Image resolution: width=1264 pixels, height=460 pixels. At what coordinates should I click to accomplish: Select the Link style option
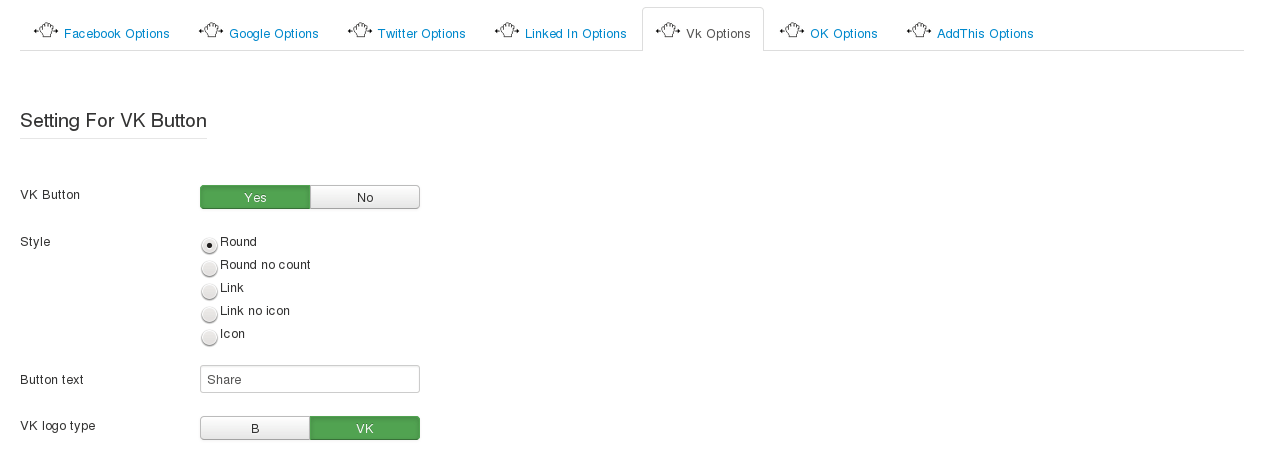(209, 291)
